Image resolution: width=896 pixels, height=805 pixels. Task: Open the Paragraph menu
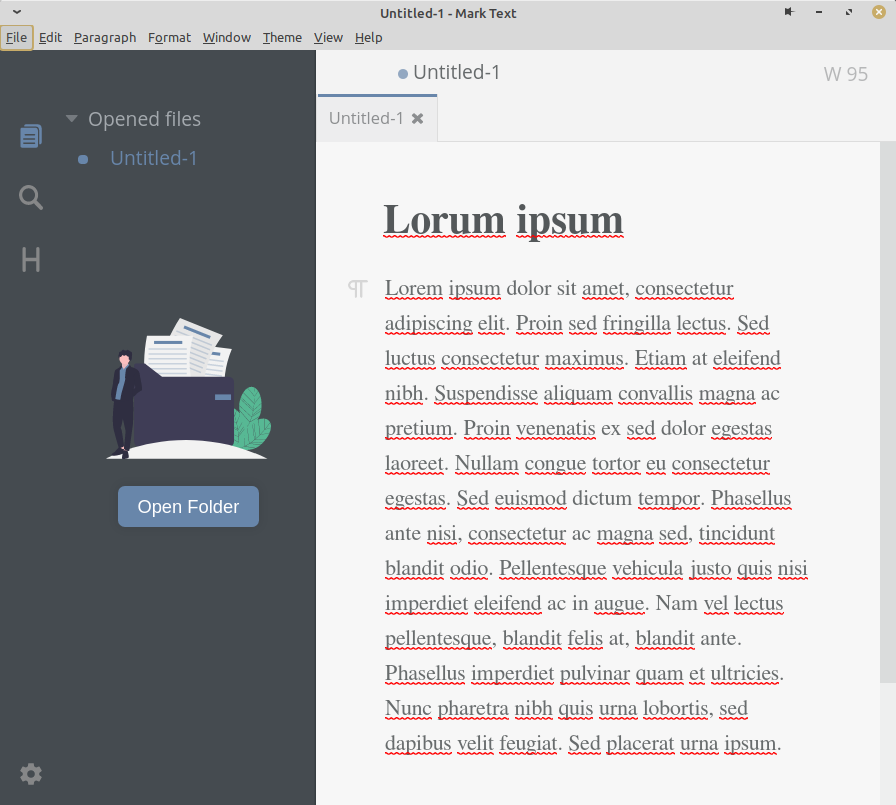pos(104,37)
